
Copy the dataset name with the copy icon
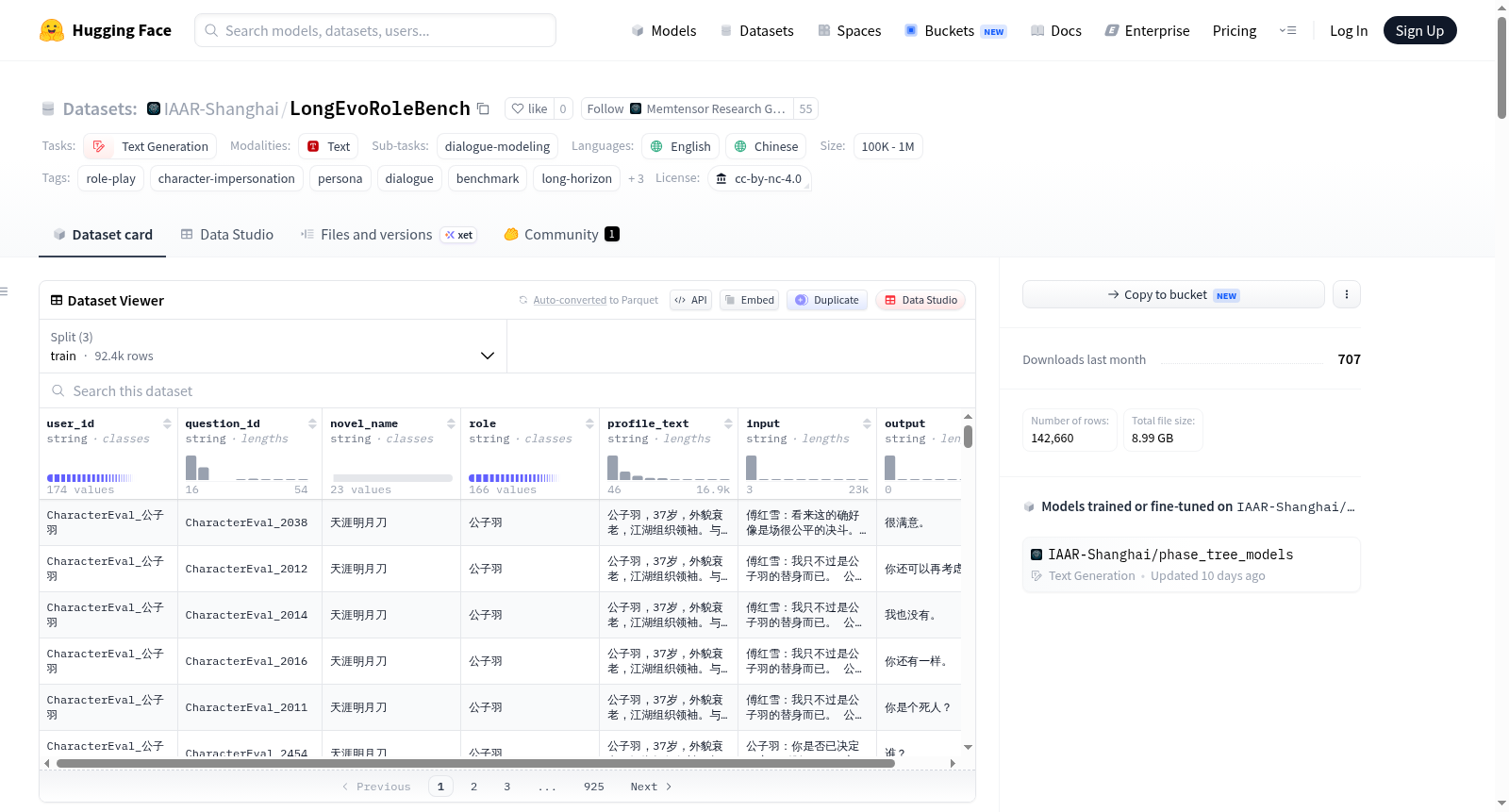[x=483, y=108]
